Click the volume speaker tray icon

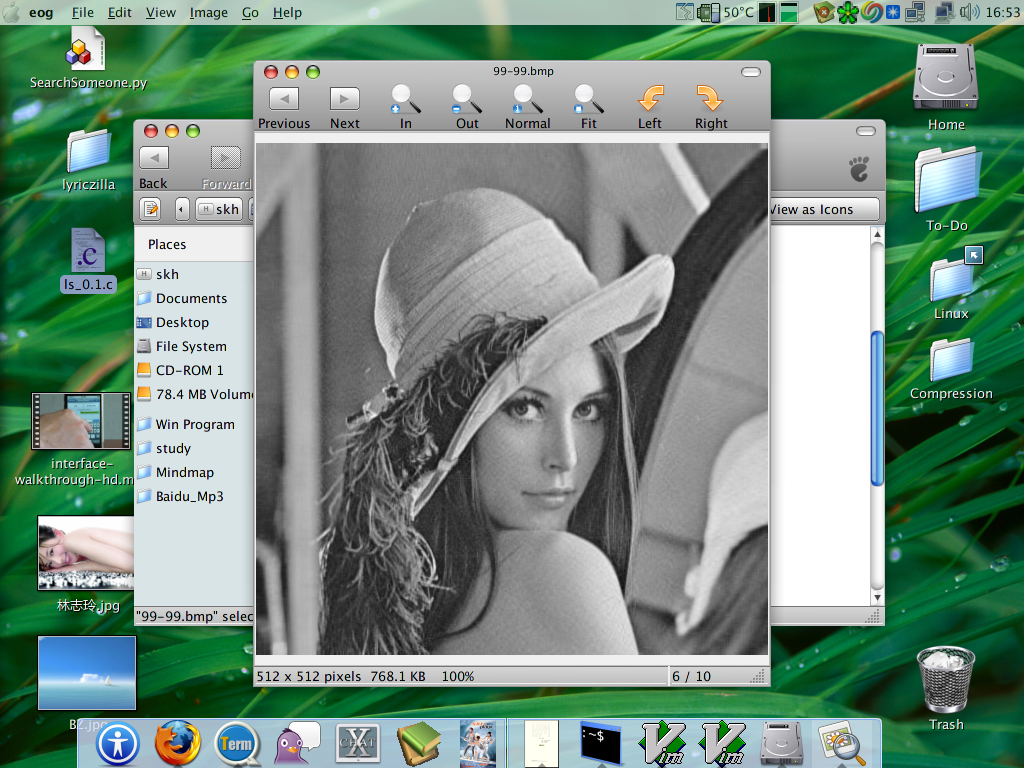[x=970, y=12]
